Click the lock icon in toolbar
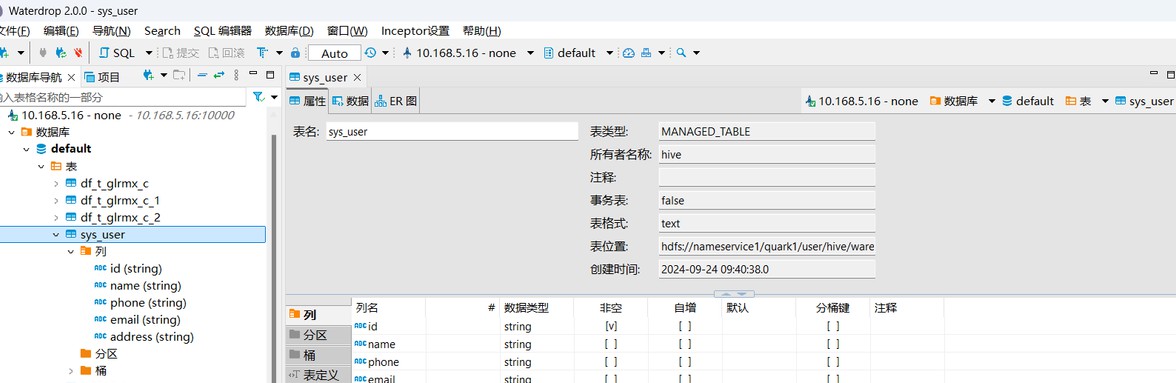This screenshot has width=1176, height=383. (296, 53)
